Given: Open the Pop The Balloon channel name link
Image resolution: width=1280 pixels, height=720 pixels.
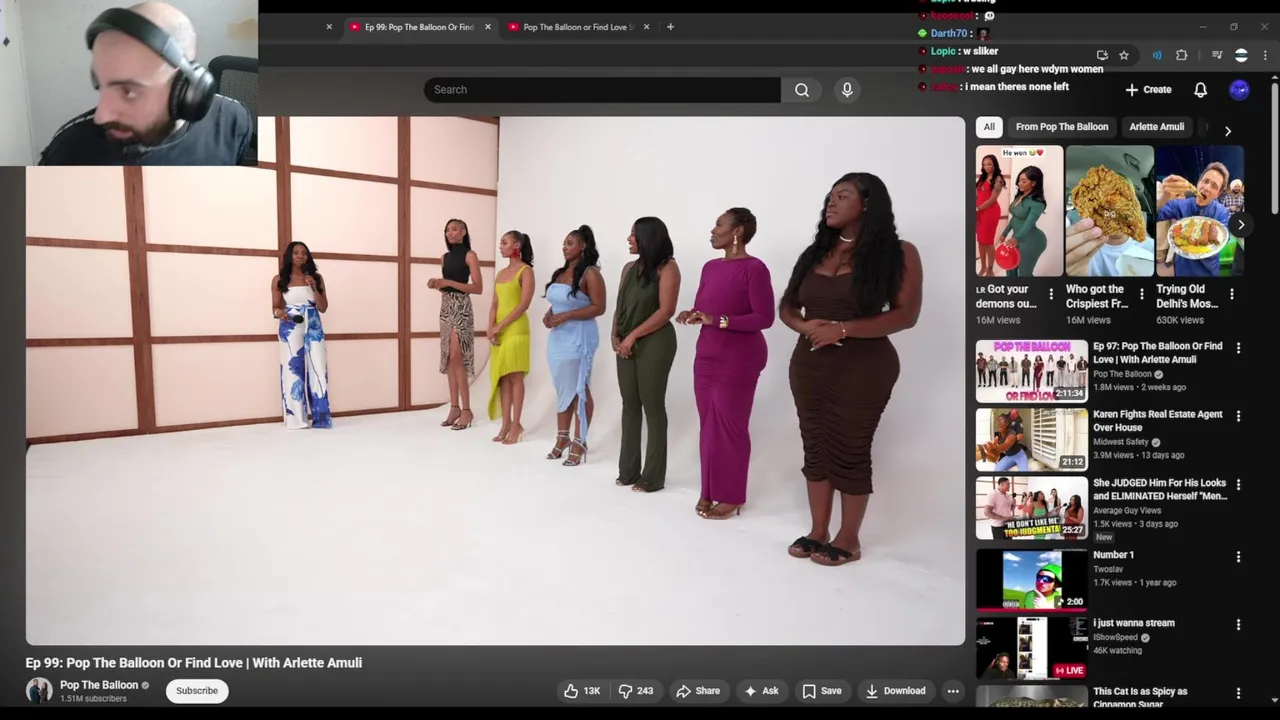Looking at the screenshot, I should [99, 685].
